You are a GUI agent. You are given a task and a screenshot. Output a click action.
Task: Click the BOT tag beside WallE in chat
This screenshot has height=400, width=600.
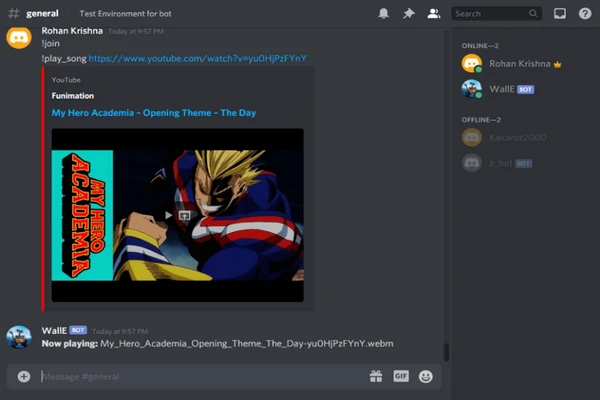pyautogui.click(x=78, y=330)
